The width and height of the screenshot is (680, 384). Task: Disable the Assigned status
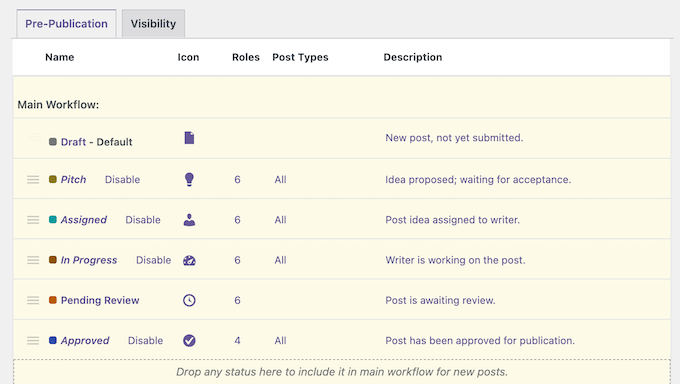pyautogui.click(x=143, y=220)
